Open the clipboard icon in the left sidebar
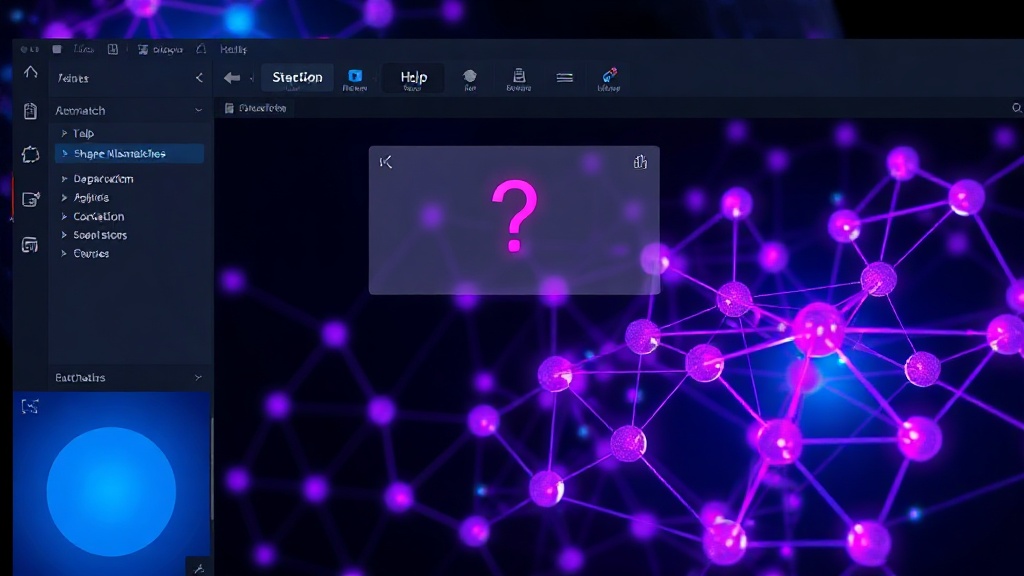Screen dimensions: 1024x576 point(30,111)
